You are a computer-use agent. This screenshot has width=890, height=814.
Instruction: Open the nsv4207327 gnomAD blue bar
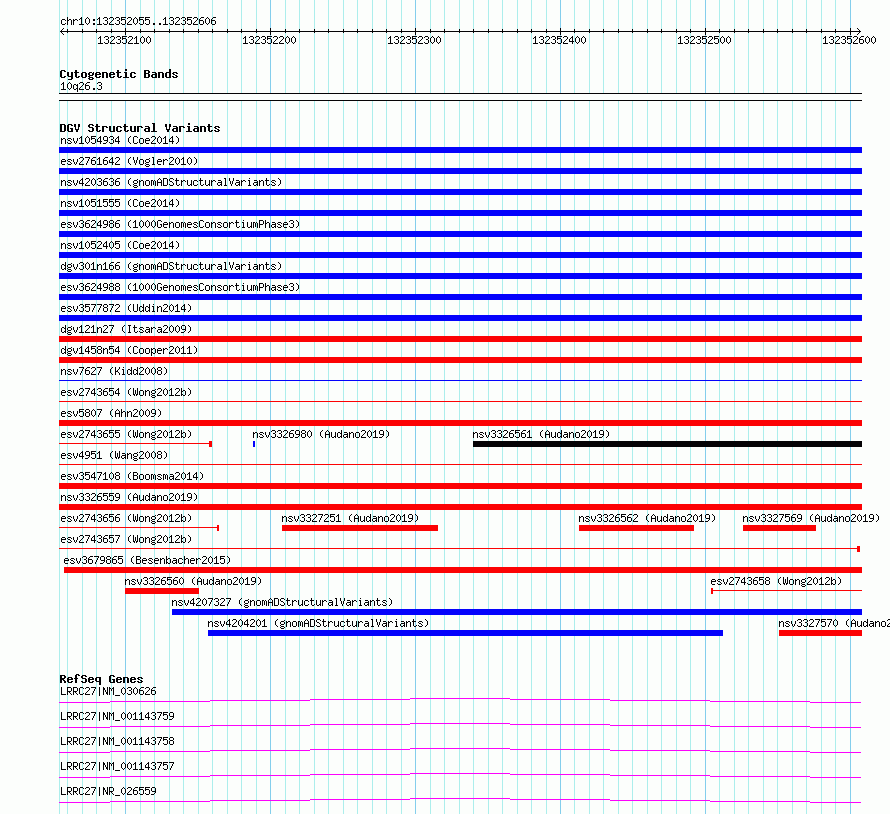pyautogui.click(x=517, y=612)
